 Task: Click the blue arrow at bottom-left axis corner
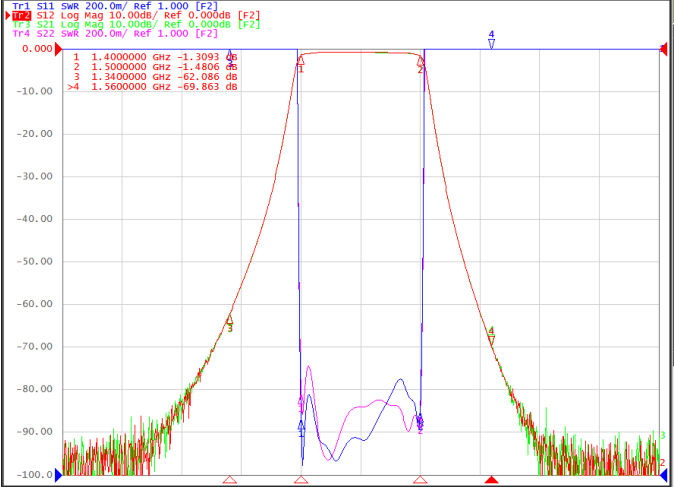(x=59, y=475)
